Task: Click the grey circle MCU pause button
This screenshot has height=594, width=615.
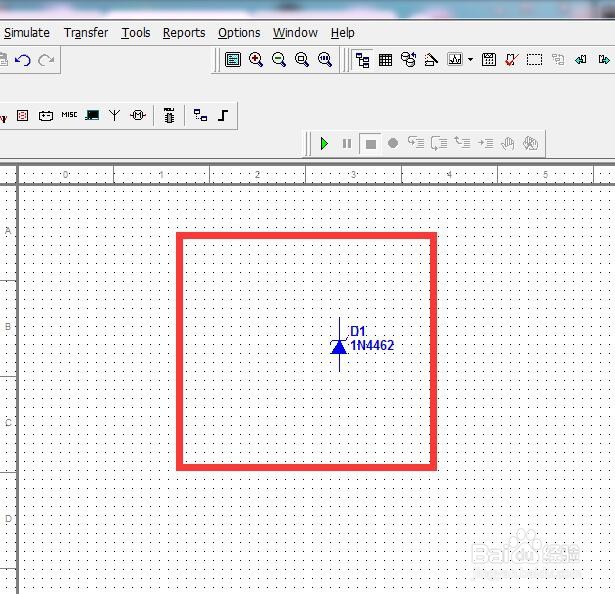Action: pos(393,144)
